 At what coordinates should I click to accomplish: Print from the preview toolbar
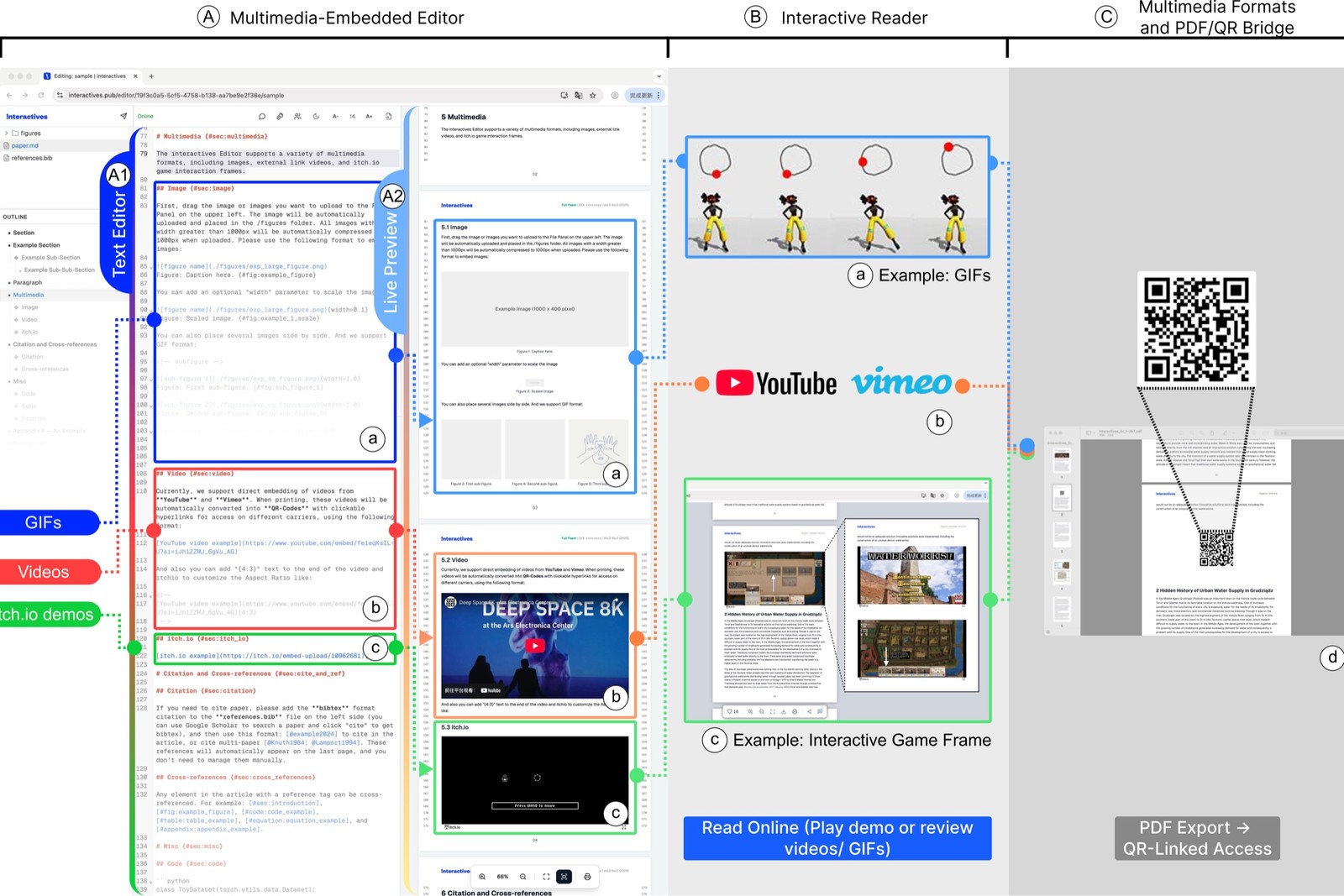pyautogui.click(x=587, y=877)
